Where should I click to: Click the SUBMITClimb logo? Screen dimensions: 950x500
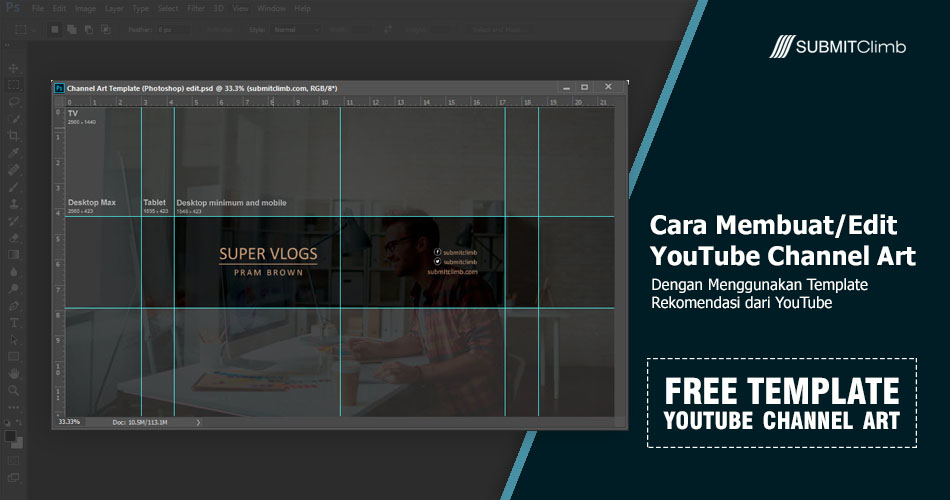pos(838,47)
